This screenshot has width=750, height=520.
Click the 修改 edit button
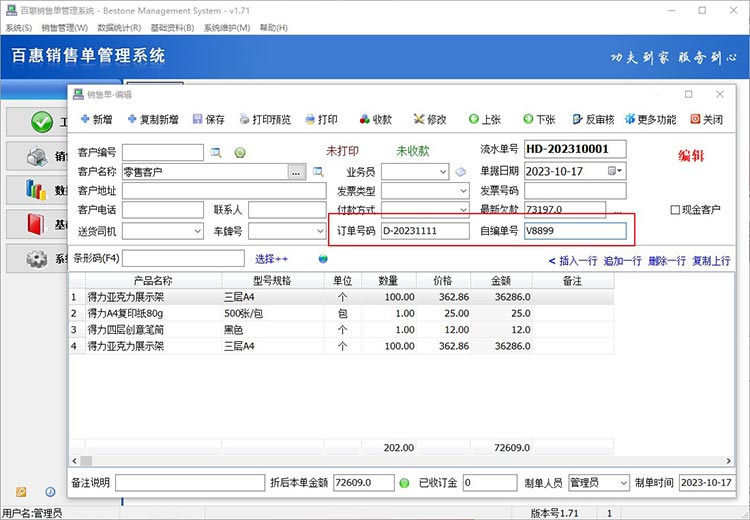pos(430,119)
